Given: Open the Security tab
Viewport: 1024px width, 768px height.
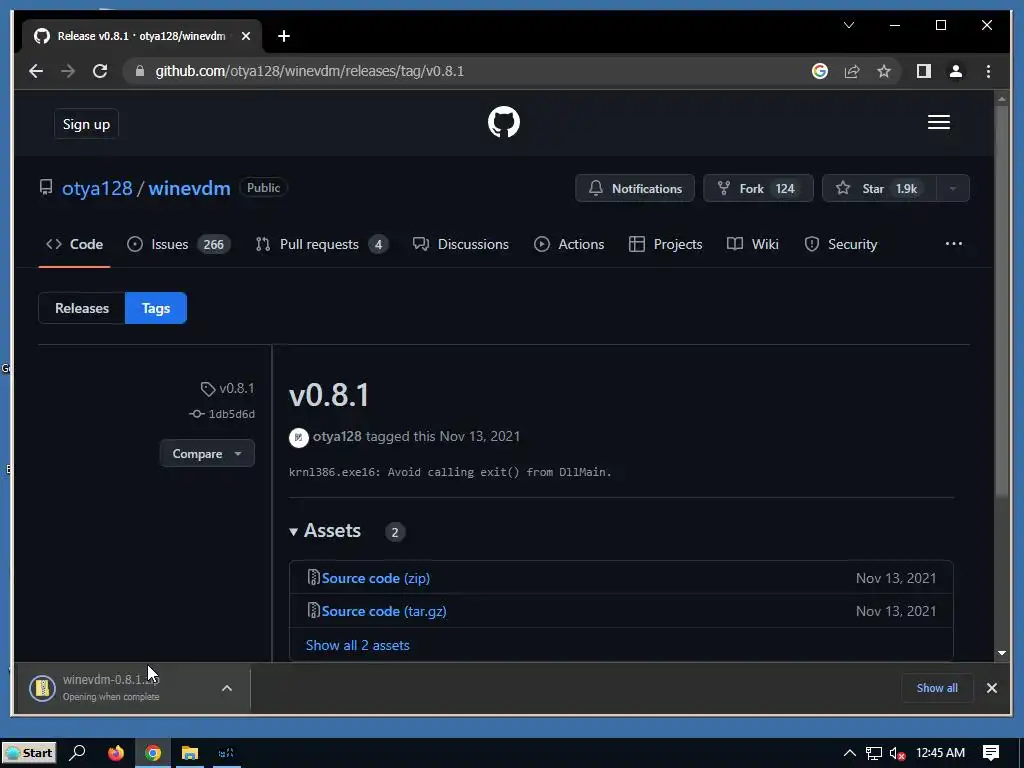Looking at the screenshot, I should point(840,244).
